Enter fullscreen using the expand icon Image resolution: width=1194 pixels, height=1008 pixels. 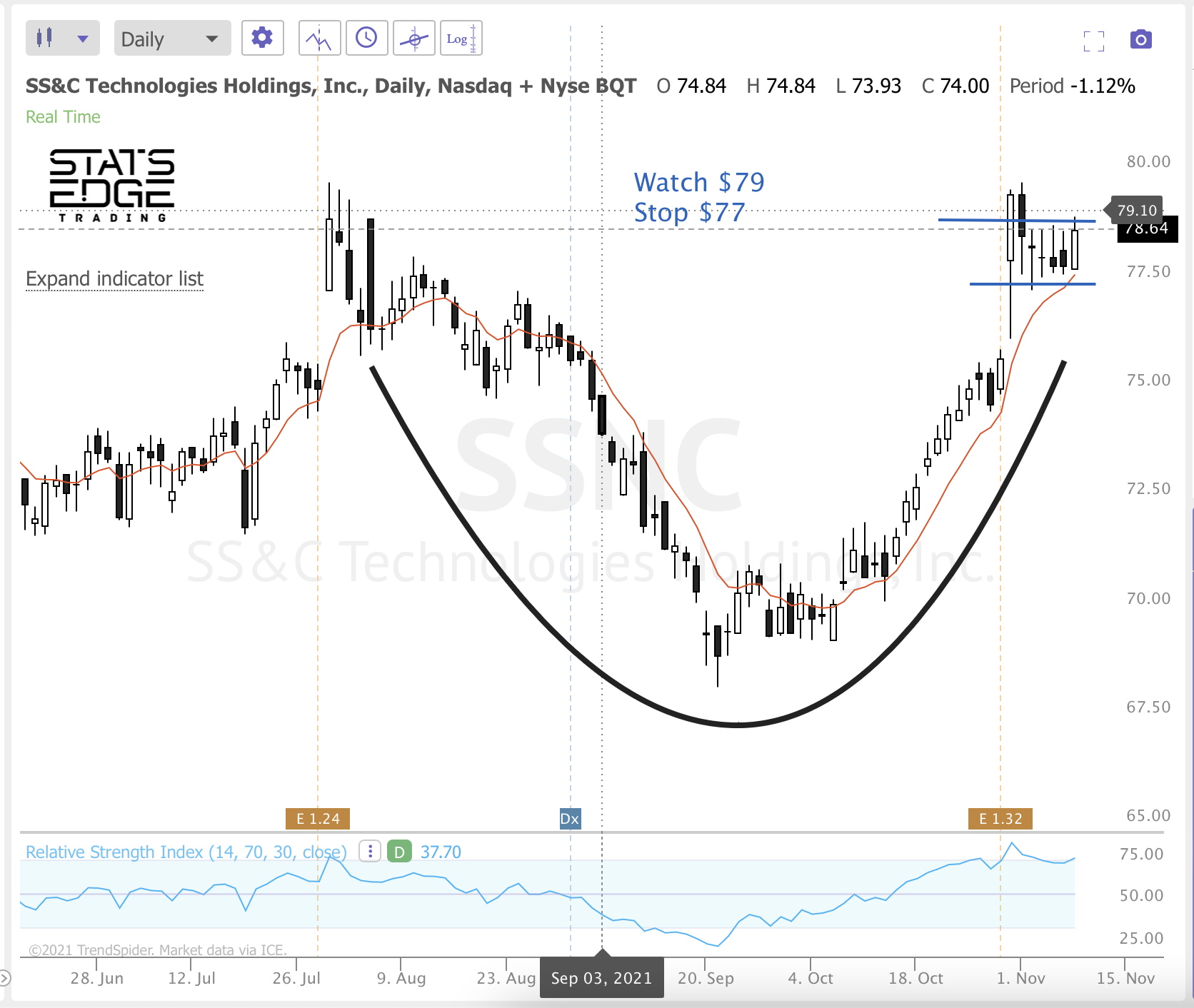pos(1093,41)
